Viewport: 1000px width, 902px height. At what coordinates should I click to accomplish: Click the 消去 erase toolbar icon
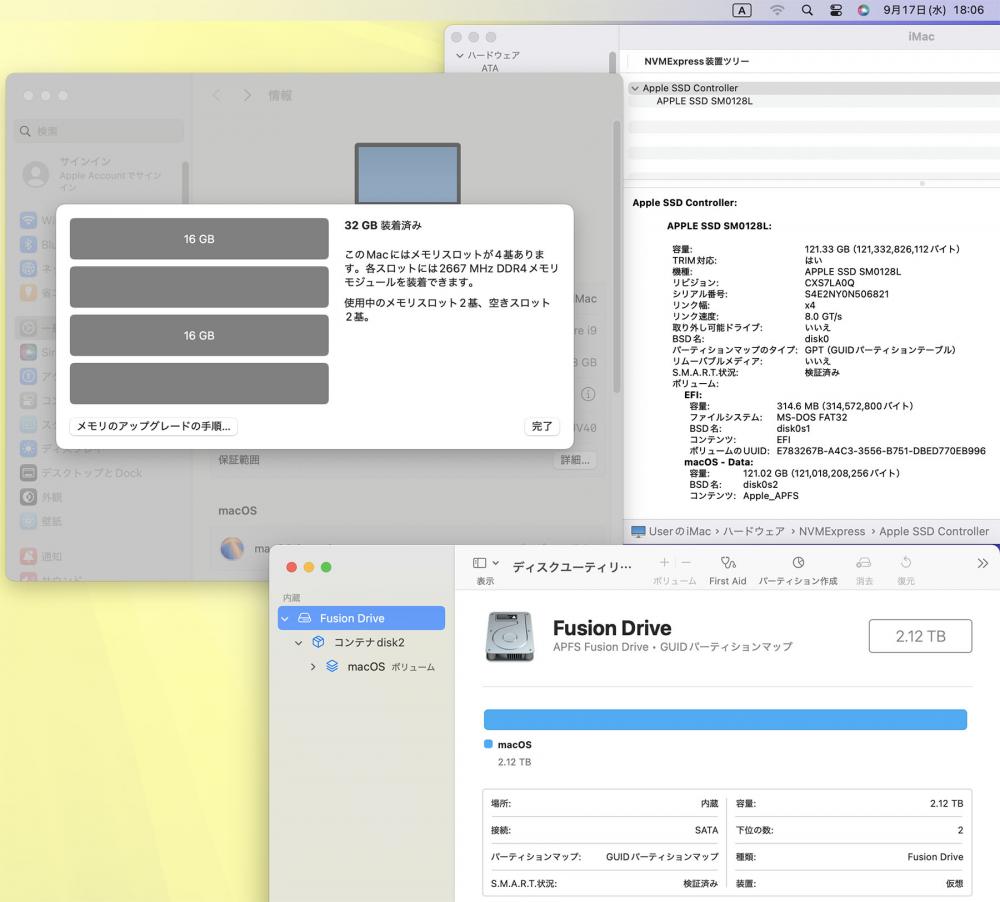pyautogui.click(x=864, y=565)
